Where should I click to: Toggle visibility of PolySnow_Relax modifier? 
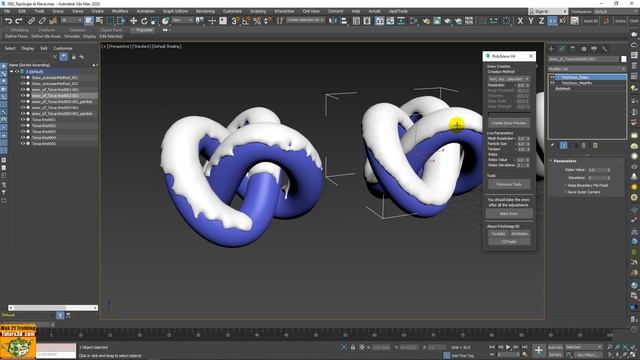click(x=552, y=77)
